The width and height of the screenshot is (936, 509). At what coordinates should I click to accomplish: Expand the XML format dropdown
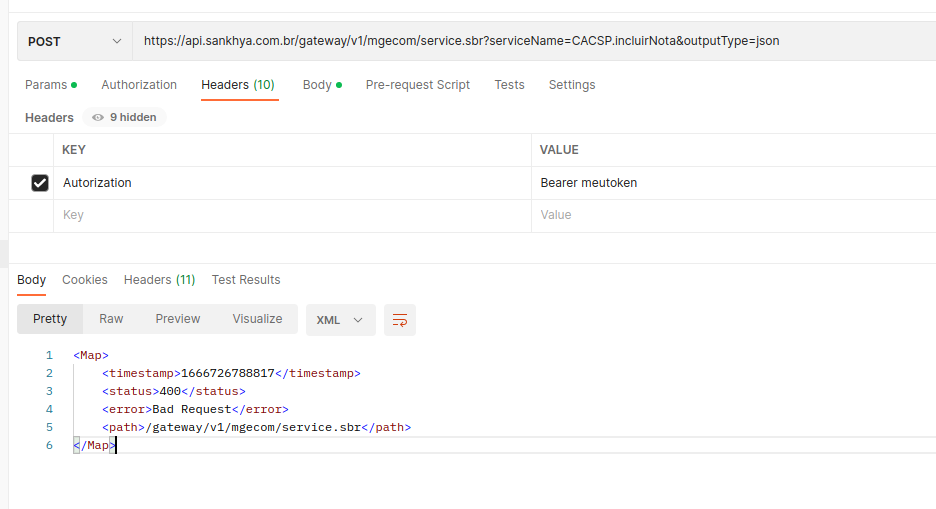340,320
